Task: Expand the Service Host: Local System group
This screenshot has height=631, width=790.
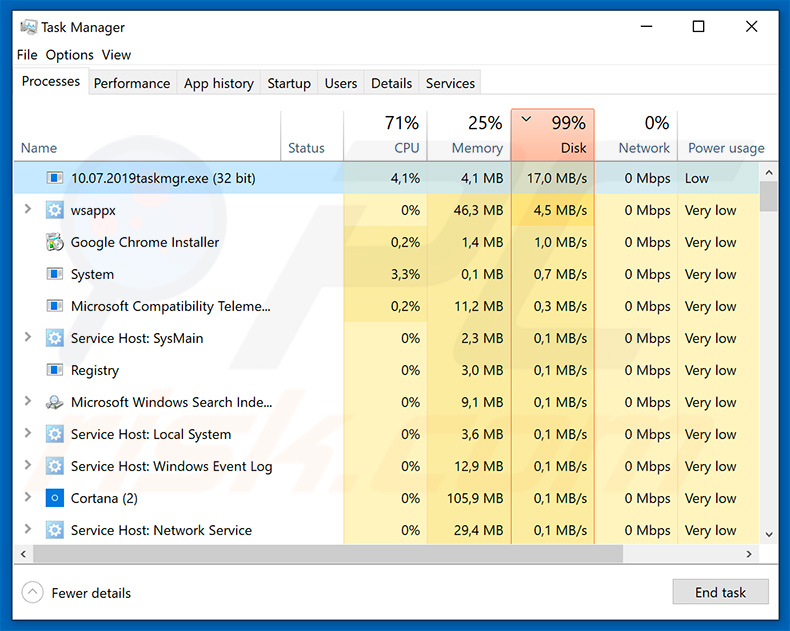Action: 28,433
